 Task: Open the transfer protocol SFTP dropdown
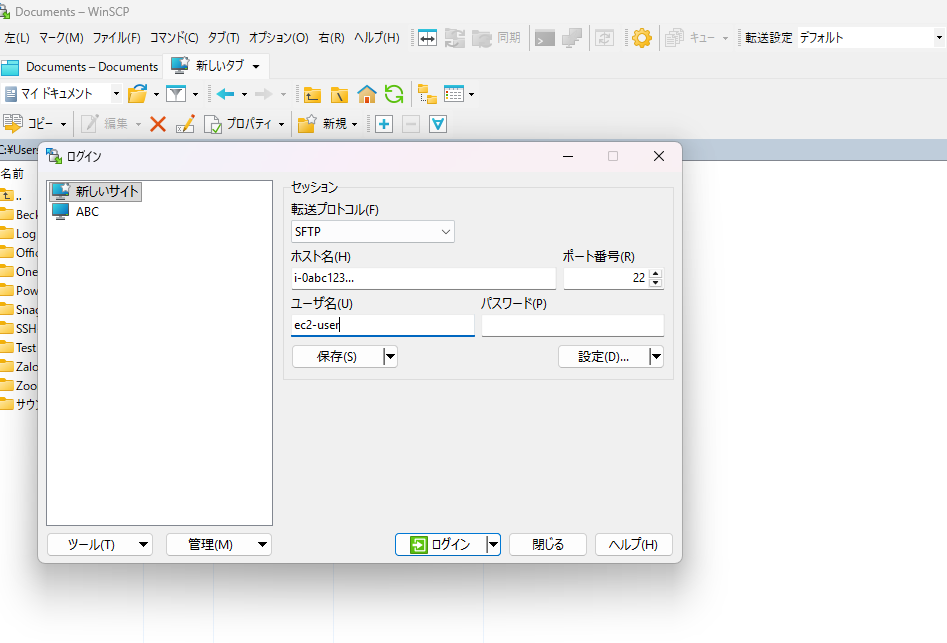coord(372,232)
